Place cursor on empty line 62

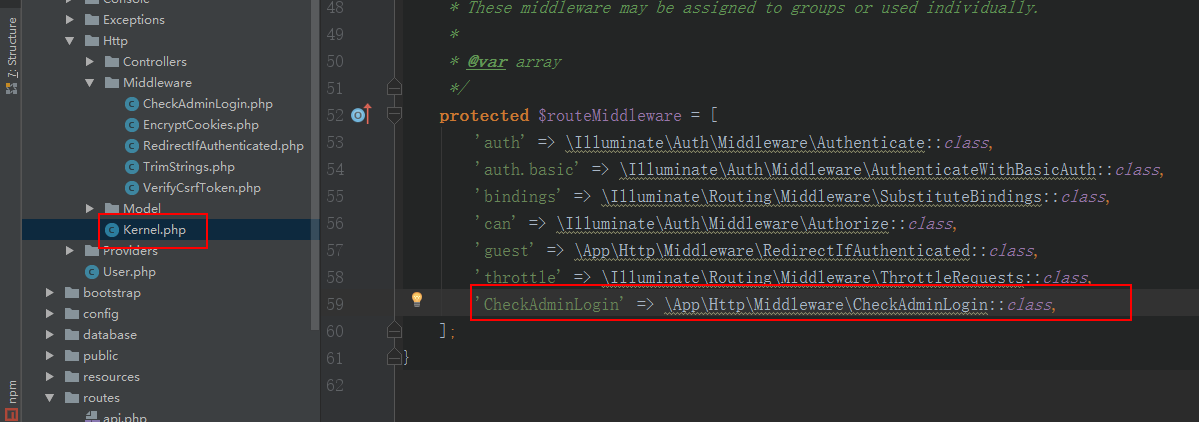point(700,384)
